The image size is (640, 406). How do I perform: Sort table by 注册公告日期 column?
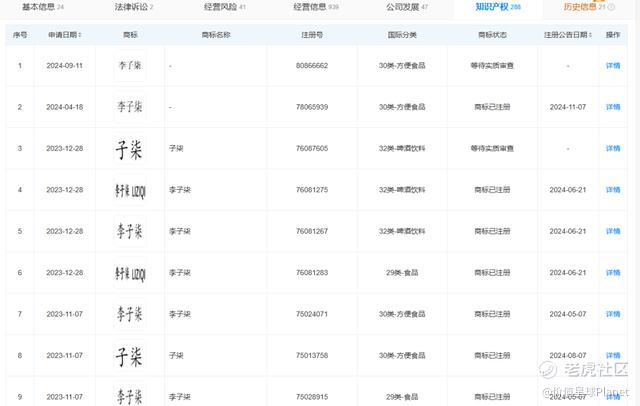tap(568, 35)
